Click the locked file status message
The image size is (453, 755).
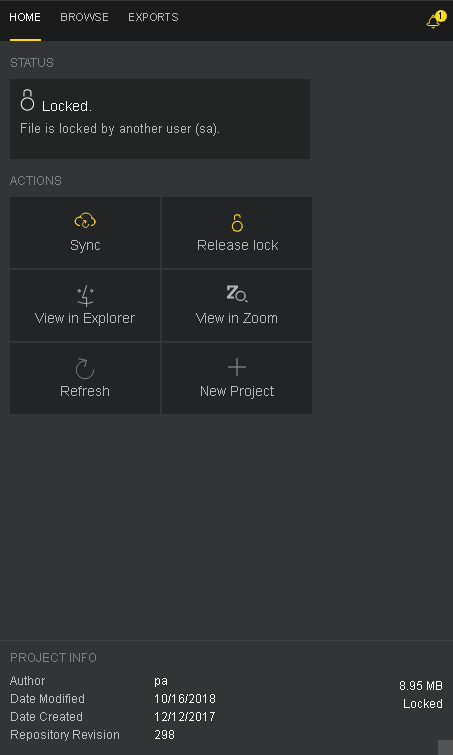pos(120,129)
